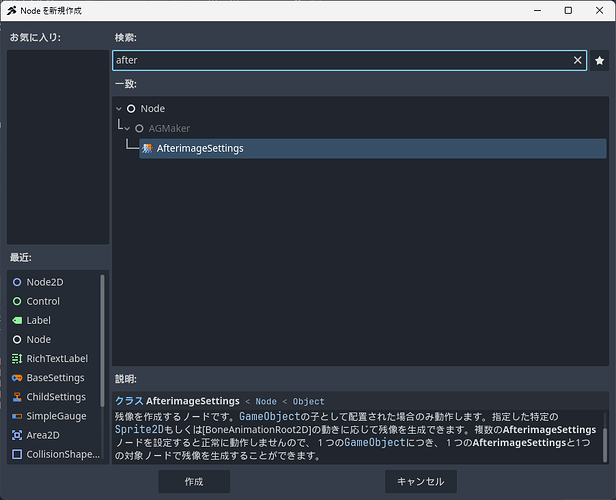
Task: Click the recent list scrollbar
Action: point(103,341)
